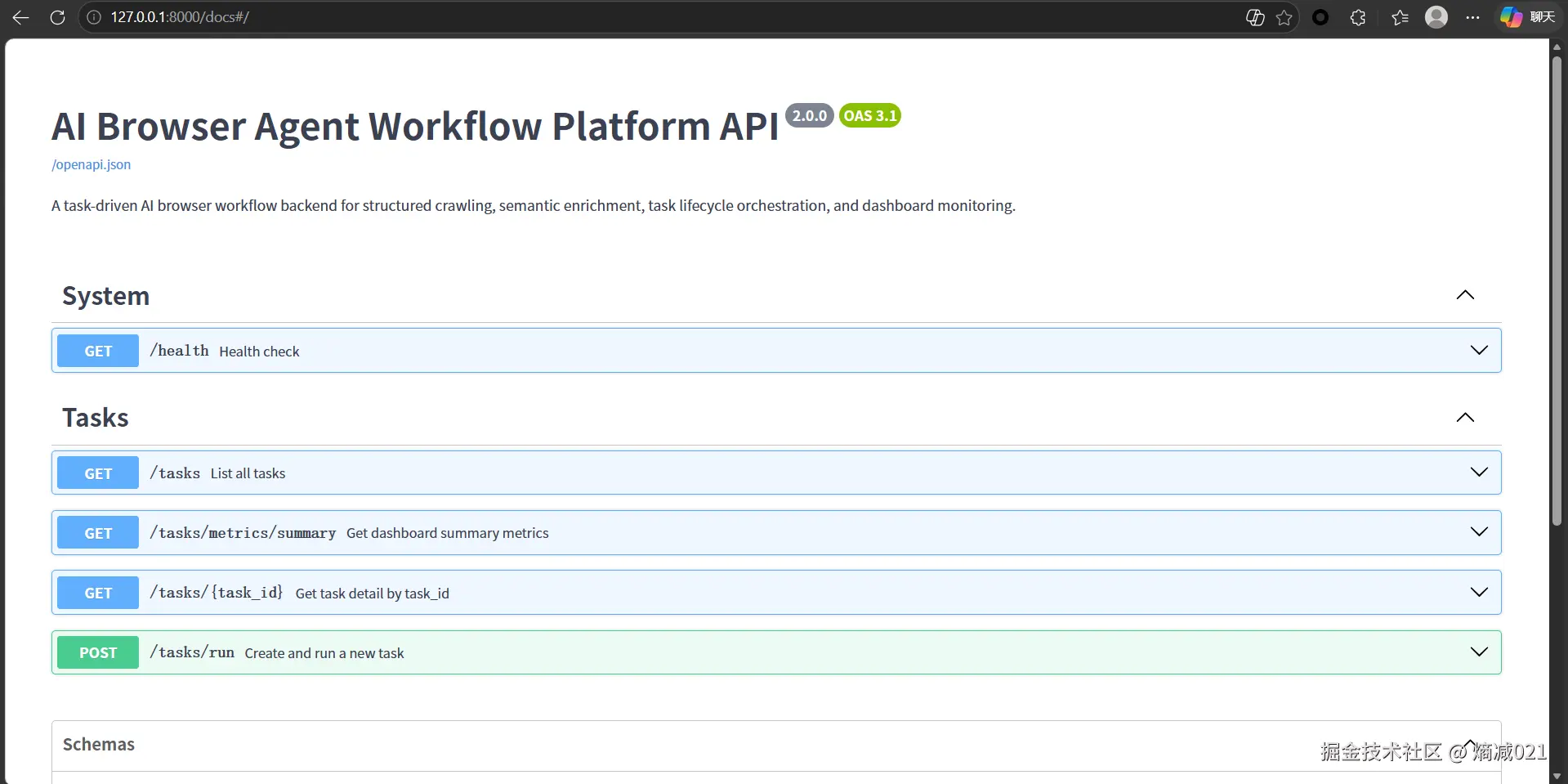Open the browser profile avatar
Viewport: 1568px width, 784px height.
point(1436,16)
